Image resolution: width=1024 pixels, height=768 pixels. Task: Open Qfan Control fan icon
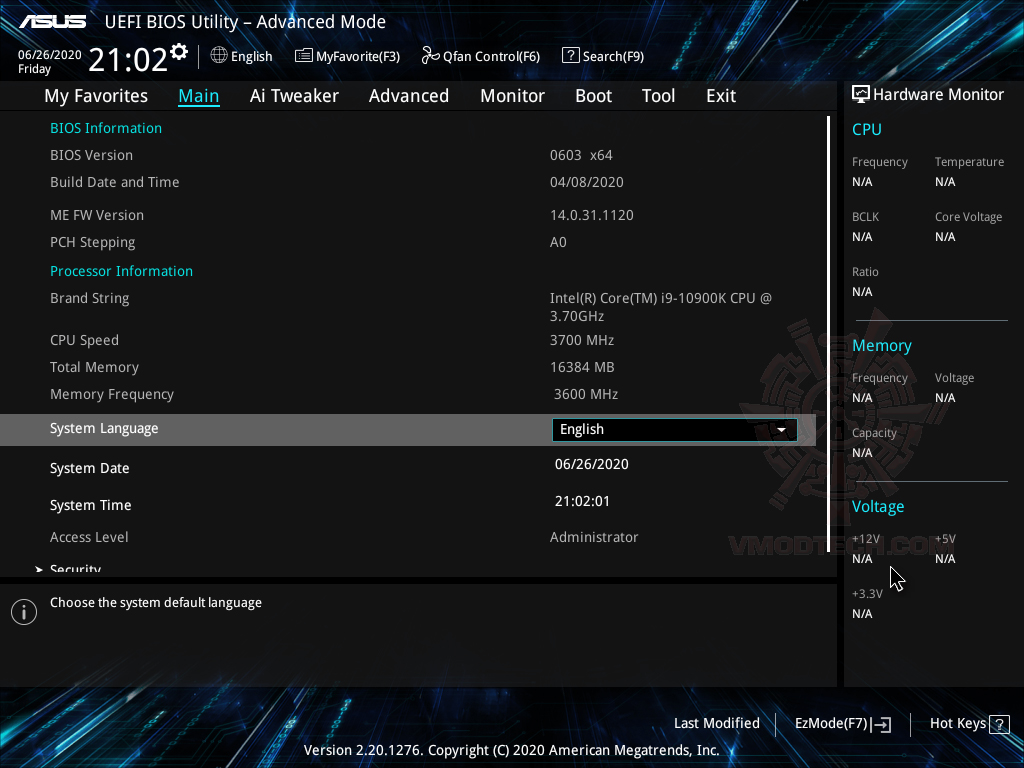tap(430, 56)
